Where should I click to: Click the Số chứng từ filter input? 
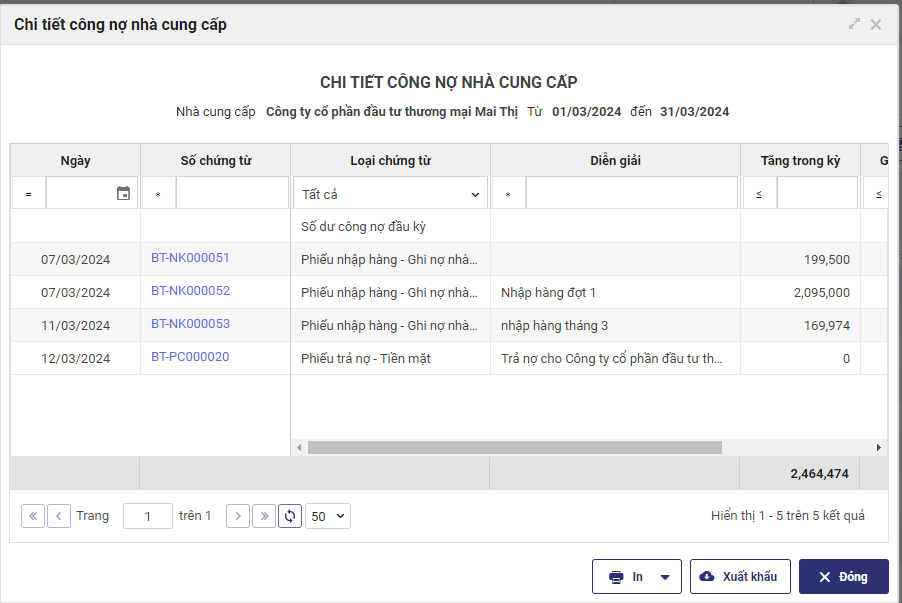pos(232,194)
